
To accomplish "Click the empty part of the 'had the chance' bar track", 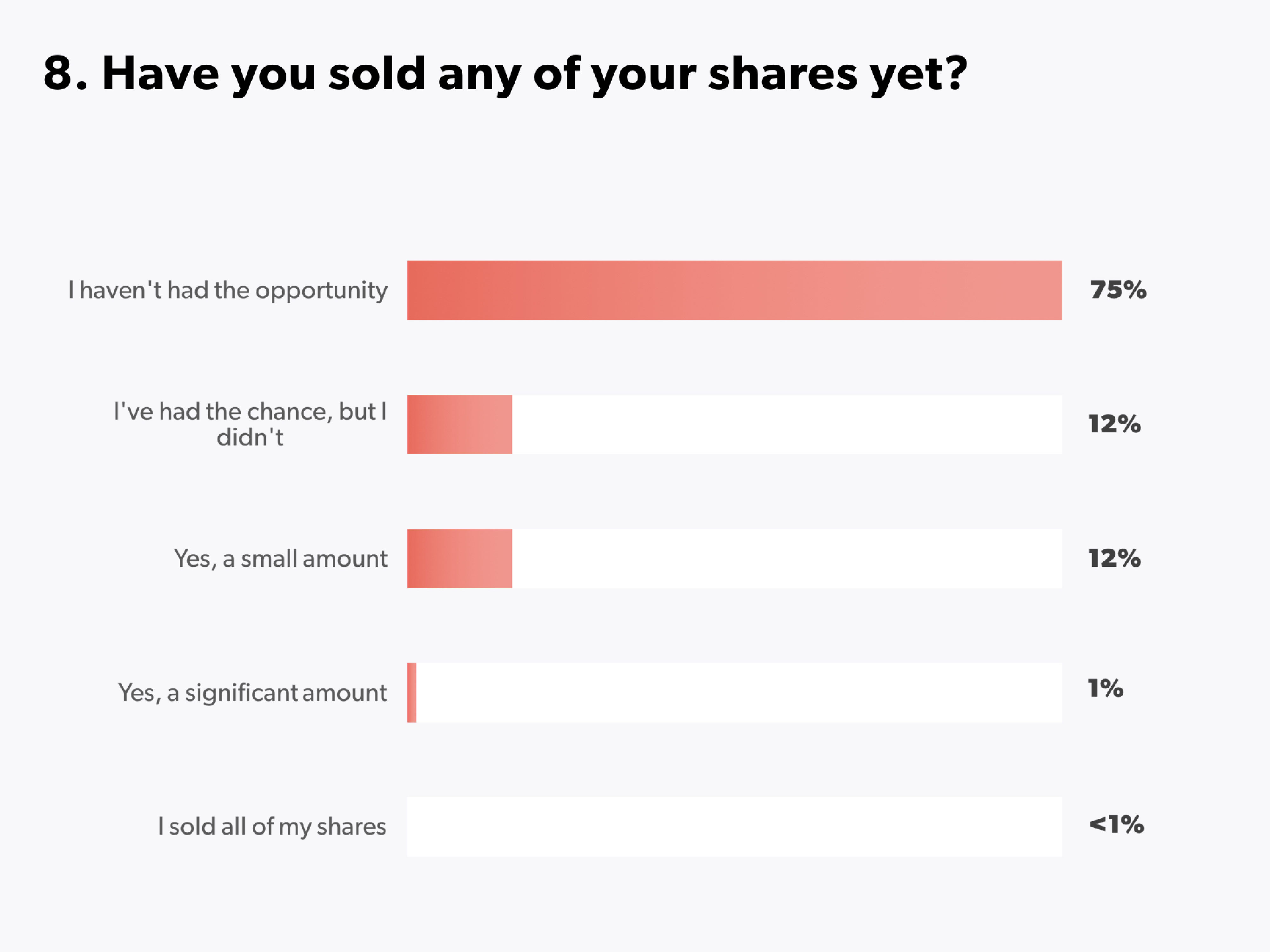I will (x=786, y=425).
